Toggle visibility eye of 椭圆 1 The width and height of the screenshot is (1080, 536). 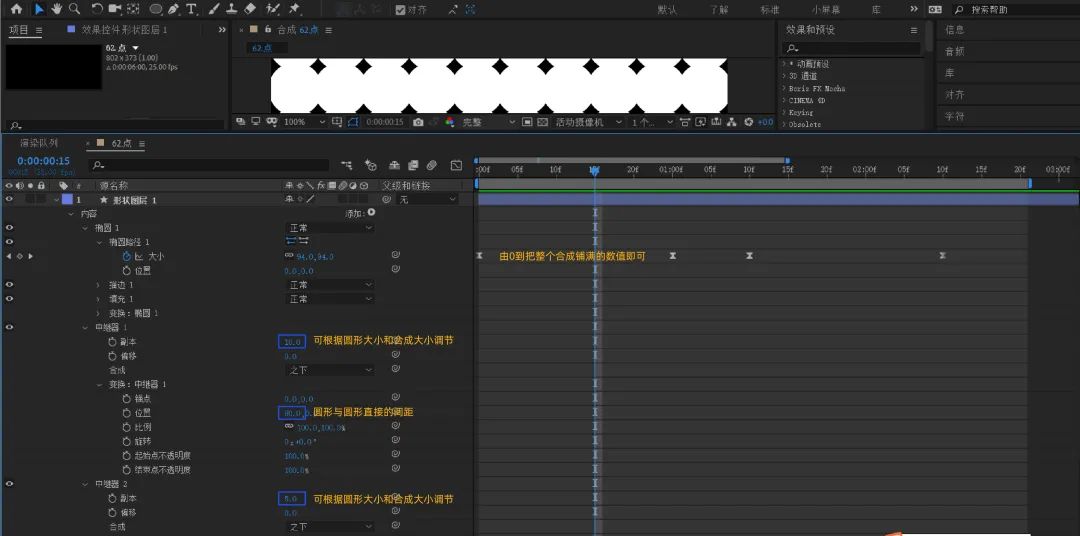tap(10, 228)
